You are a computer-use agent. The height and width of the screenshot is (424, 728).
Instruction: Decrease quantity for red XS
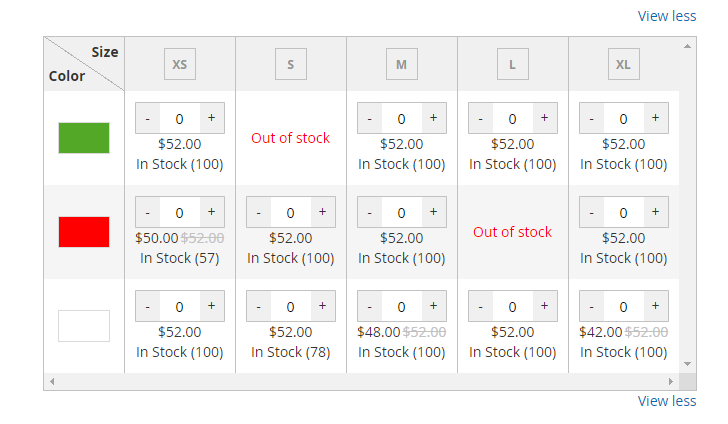[x=148, y=212]
